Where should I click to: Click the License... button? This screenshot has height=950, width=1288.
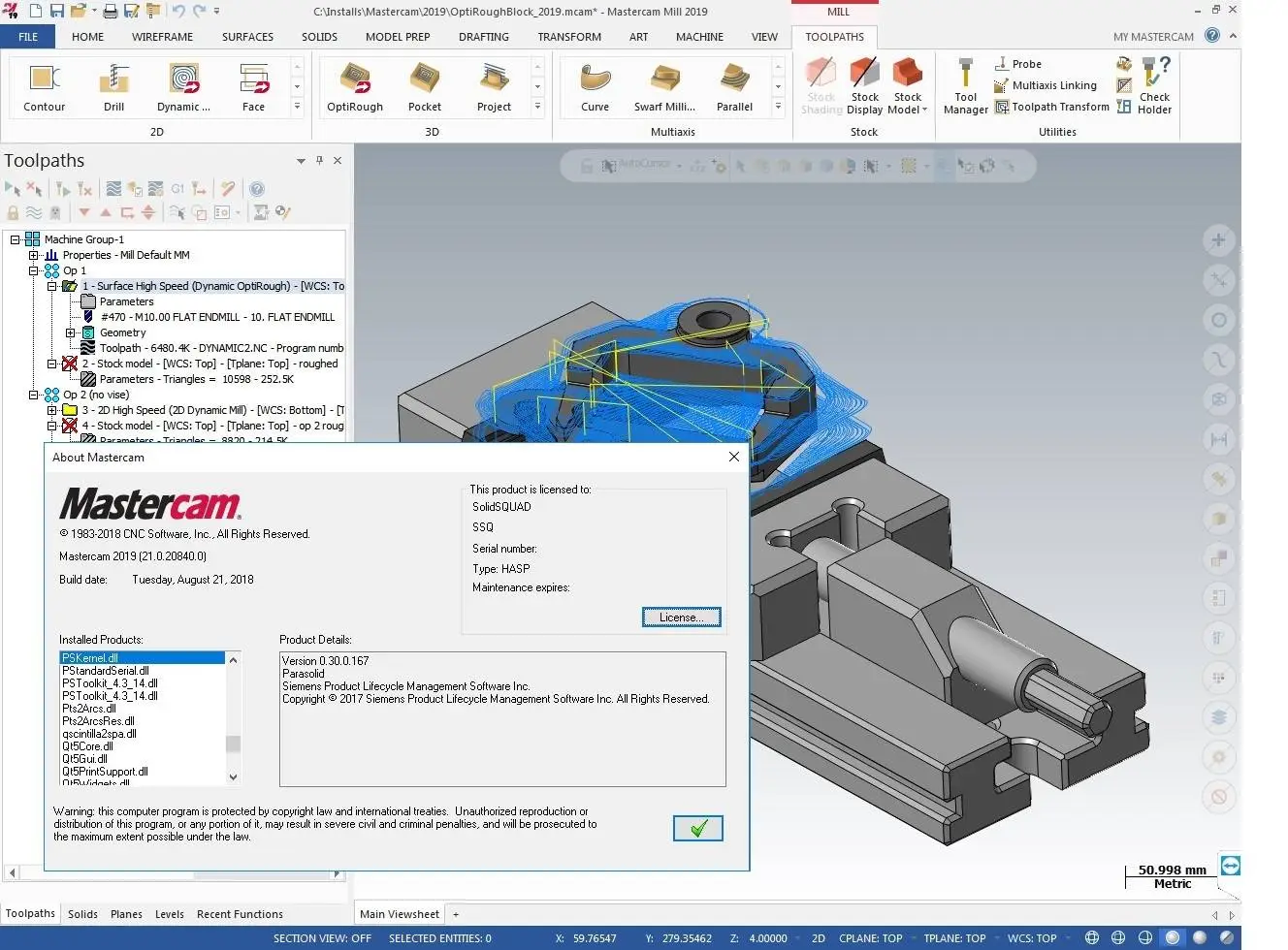coord(681,617)
